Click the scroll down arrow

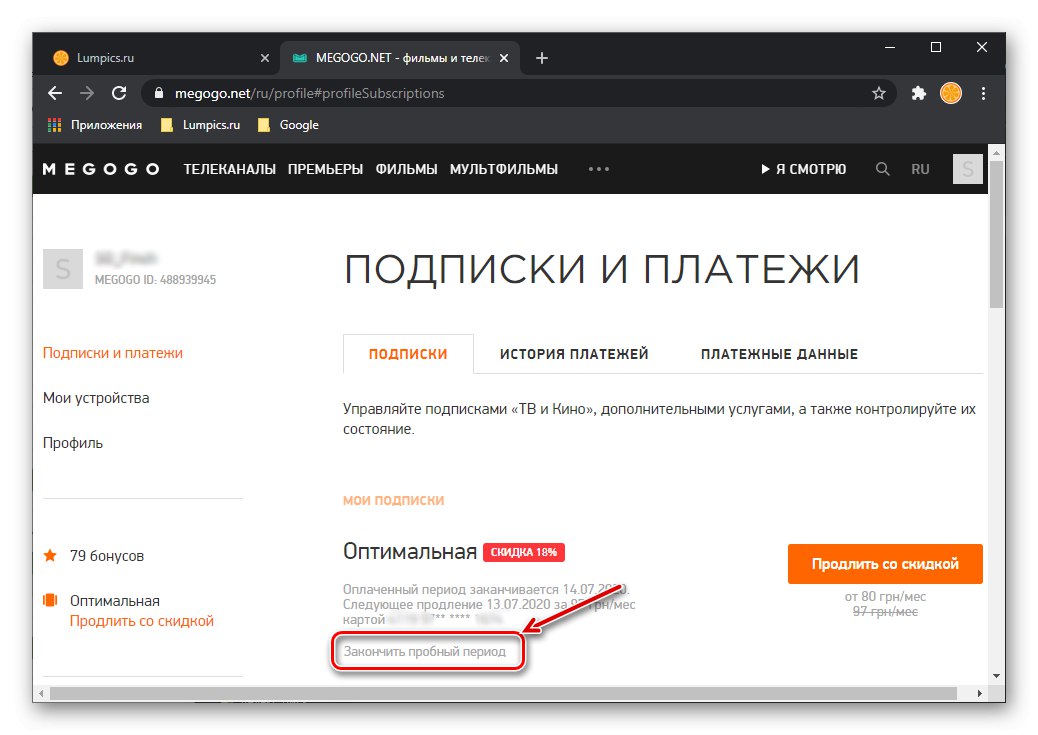[x=996, y=676]
